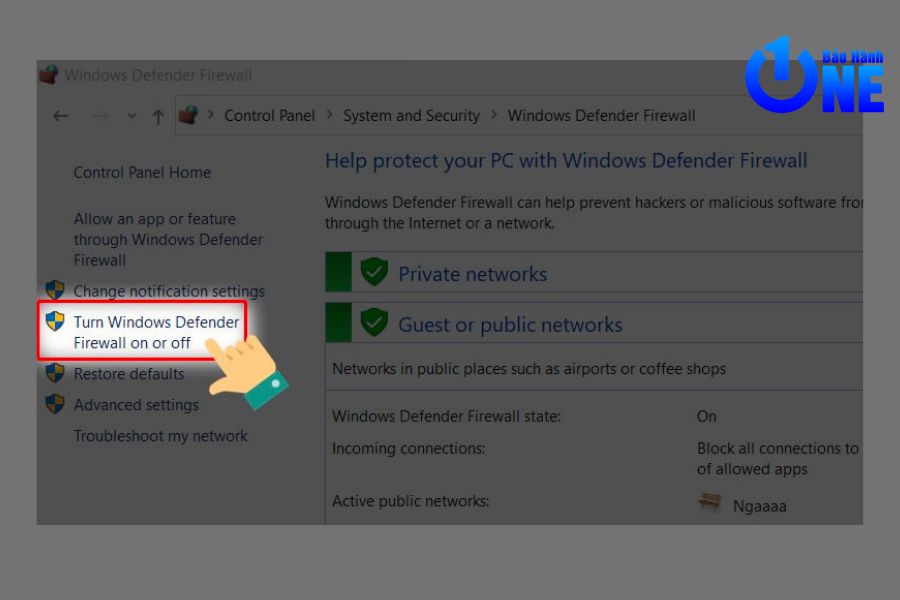
Task: Open the recent locations dropdown chevron
Action: (132, 116)
